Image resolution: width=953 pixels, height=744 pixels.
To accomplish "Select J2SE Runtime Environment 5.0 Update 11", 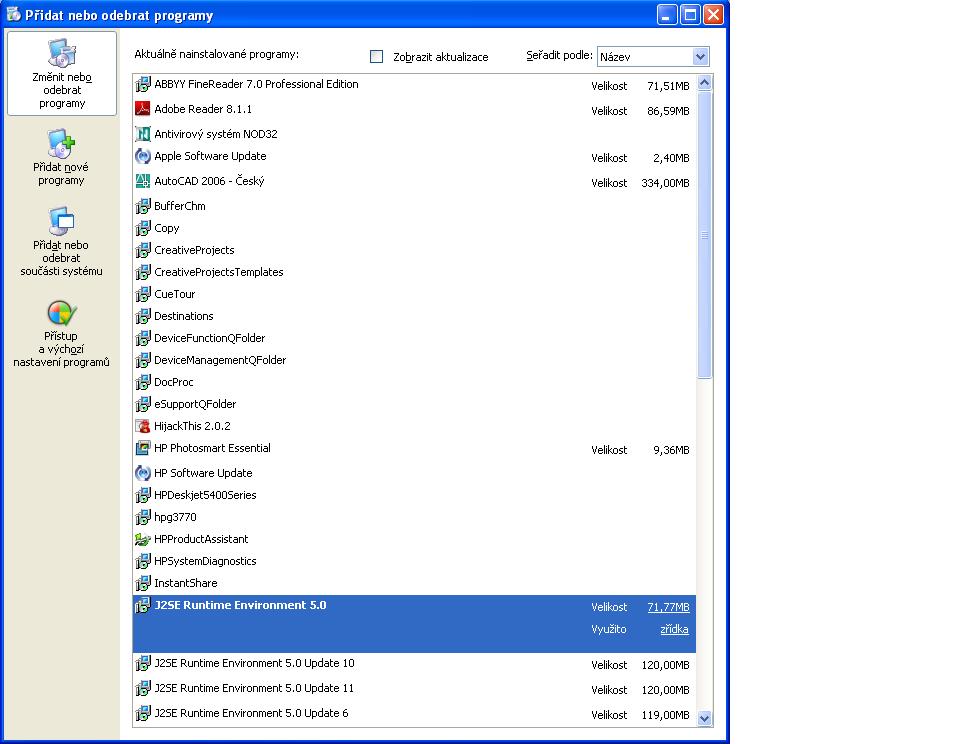I will [415, 689].
